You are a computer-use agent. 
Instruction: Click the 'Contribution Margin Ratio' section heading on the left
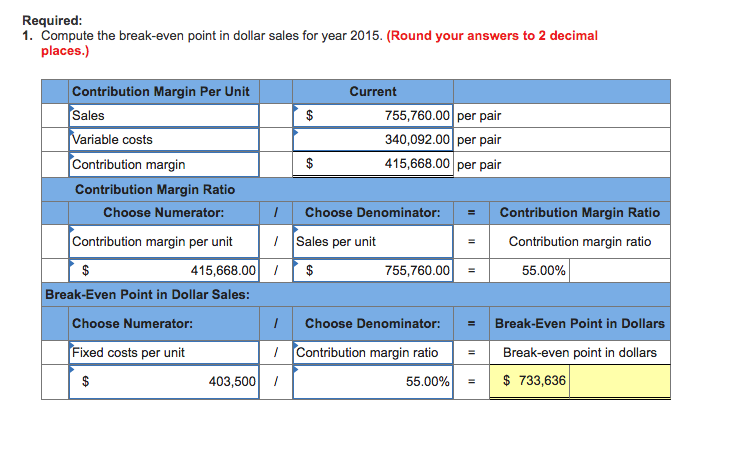click(155, 189)
